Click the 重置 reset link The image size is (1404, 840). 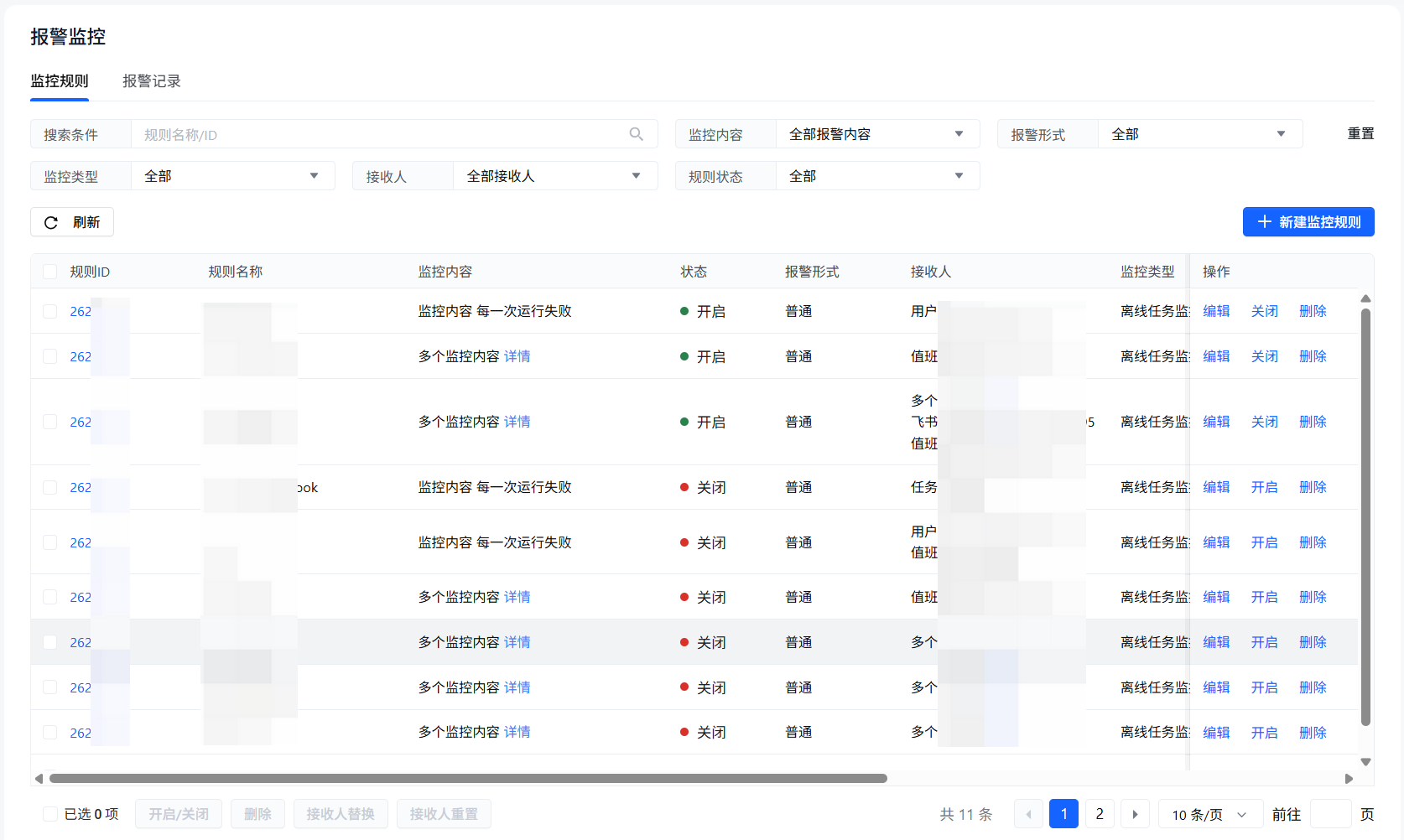(x=1360, y=134)
